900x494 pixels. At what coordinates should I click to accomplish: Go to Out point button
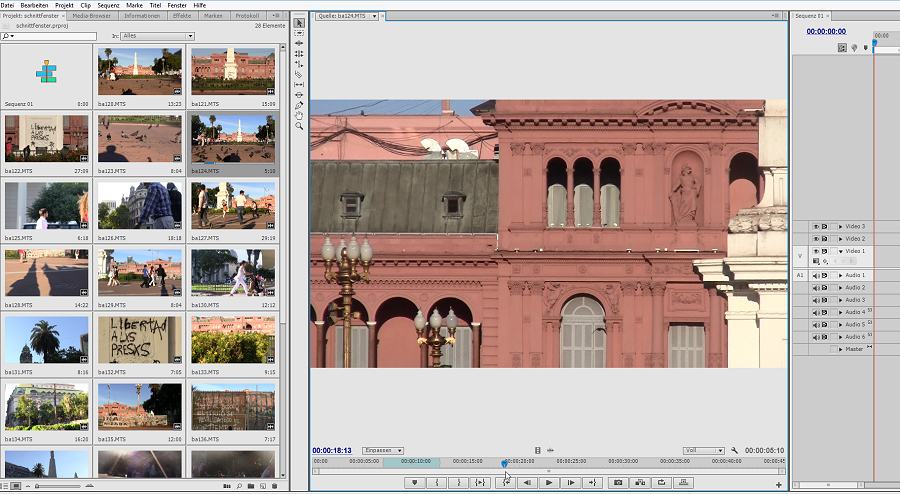tap(593, 483)
